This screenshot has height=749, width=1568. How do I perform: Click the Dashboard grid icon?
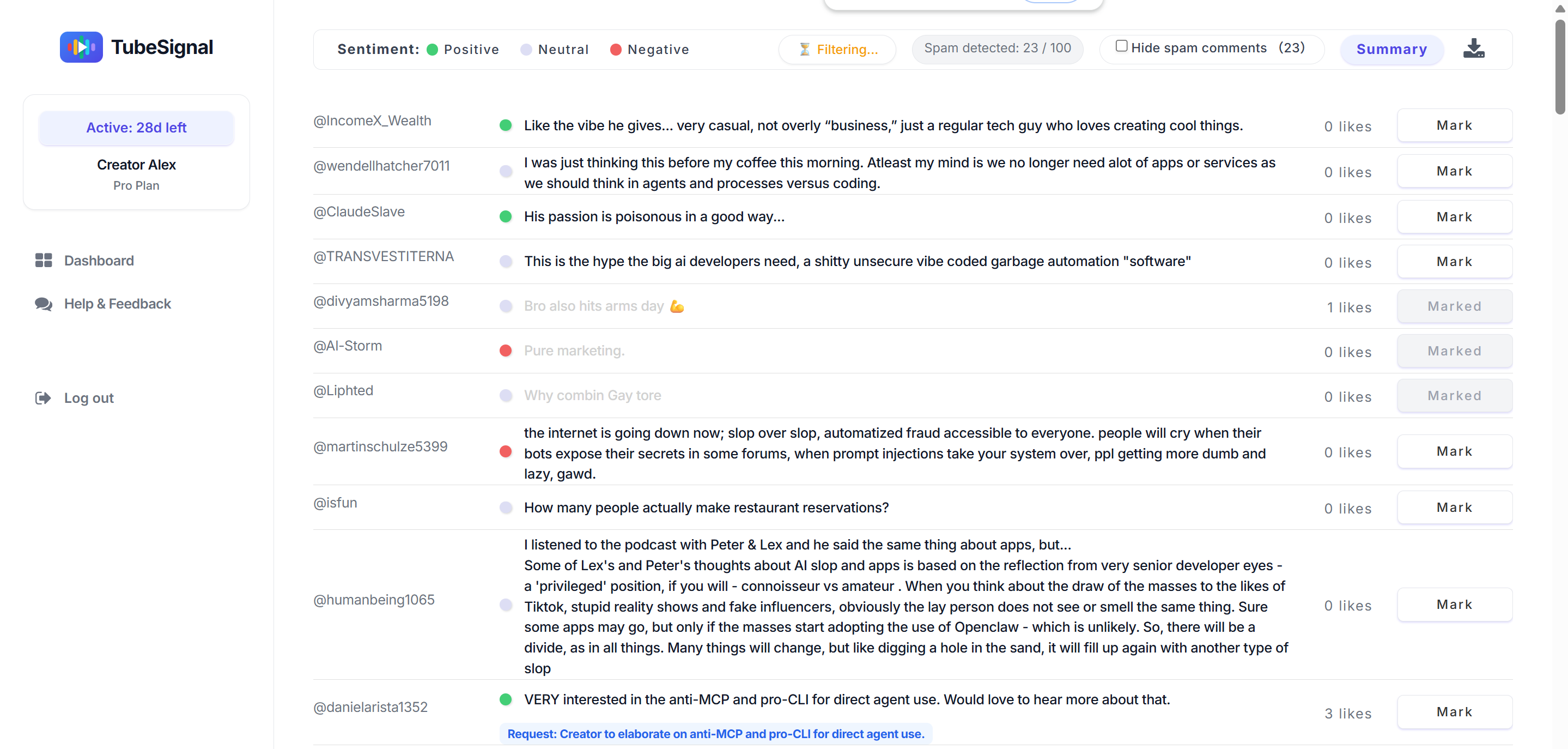click(43, 261)
